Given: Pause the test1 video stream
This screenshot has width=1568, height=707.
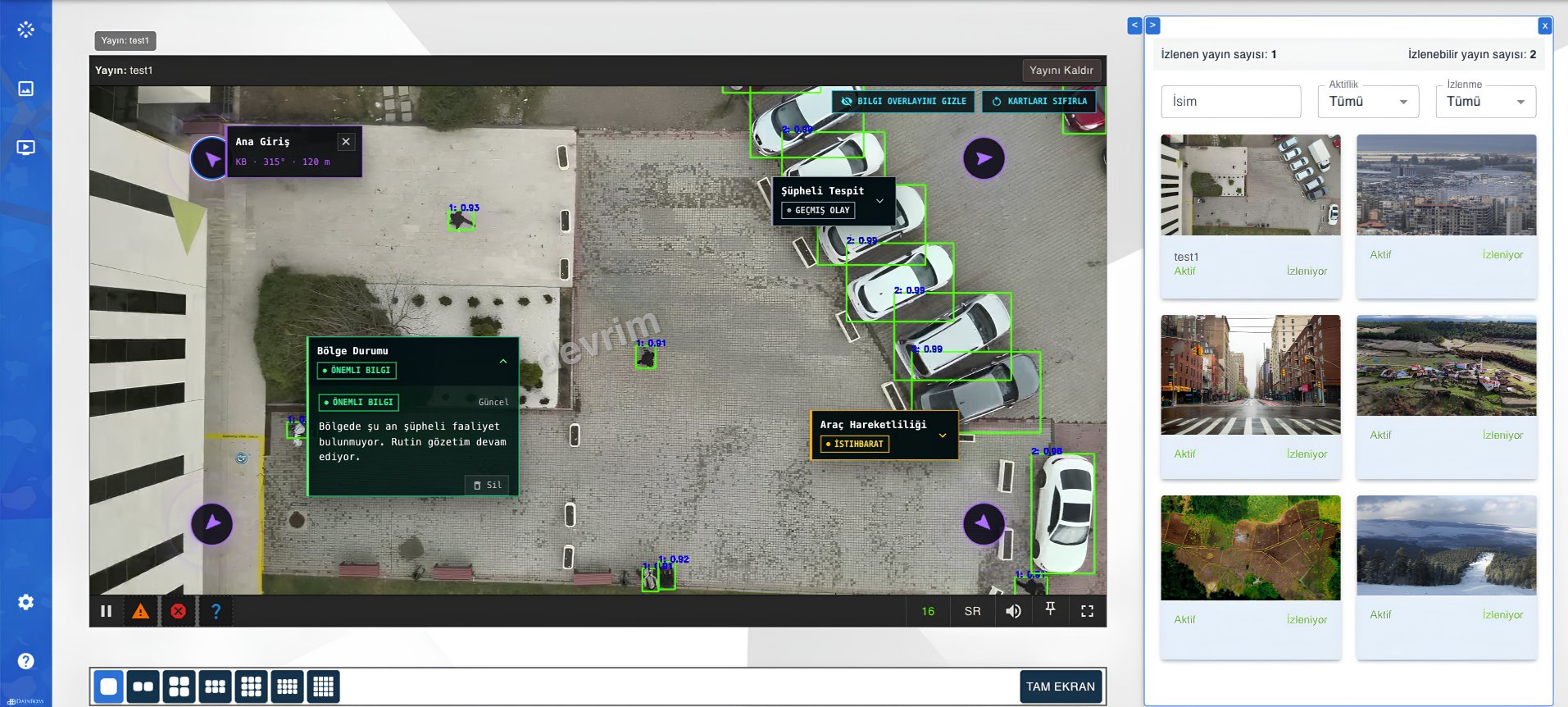Looking at the screenshot, I should pos(107,611).
